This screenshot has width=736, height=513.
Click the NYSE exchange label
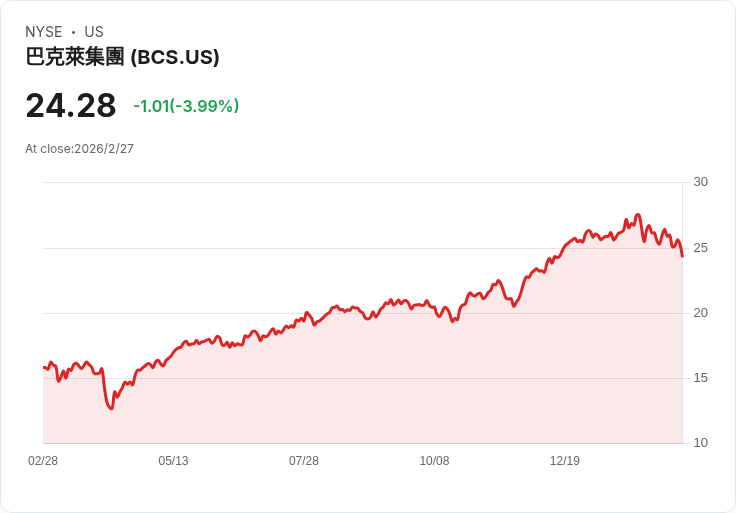[46, 32]
